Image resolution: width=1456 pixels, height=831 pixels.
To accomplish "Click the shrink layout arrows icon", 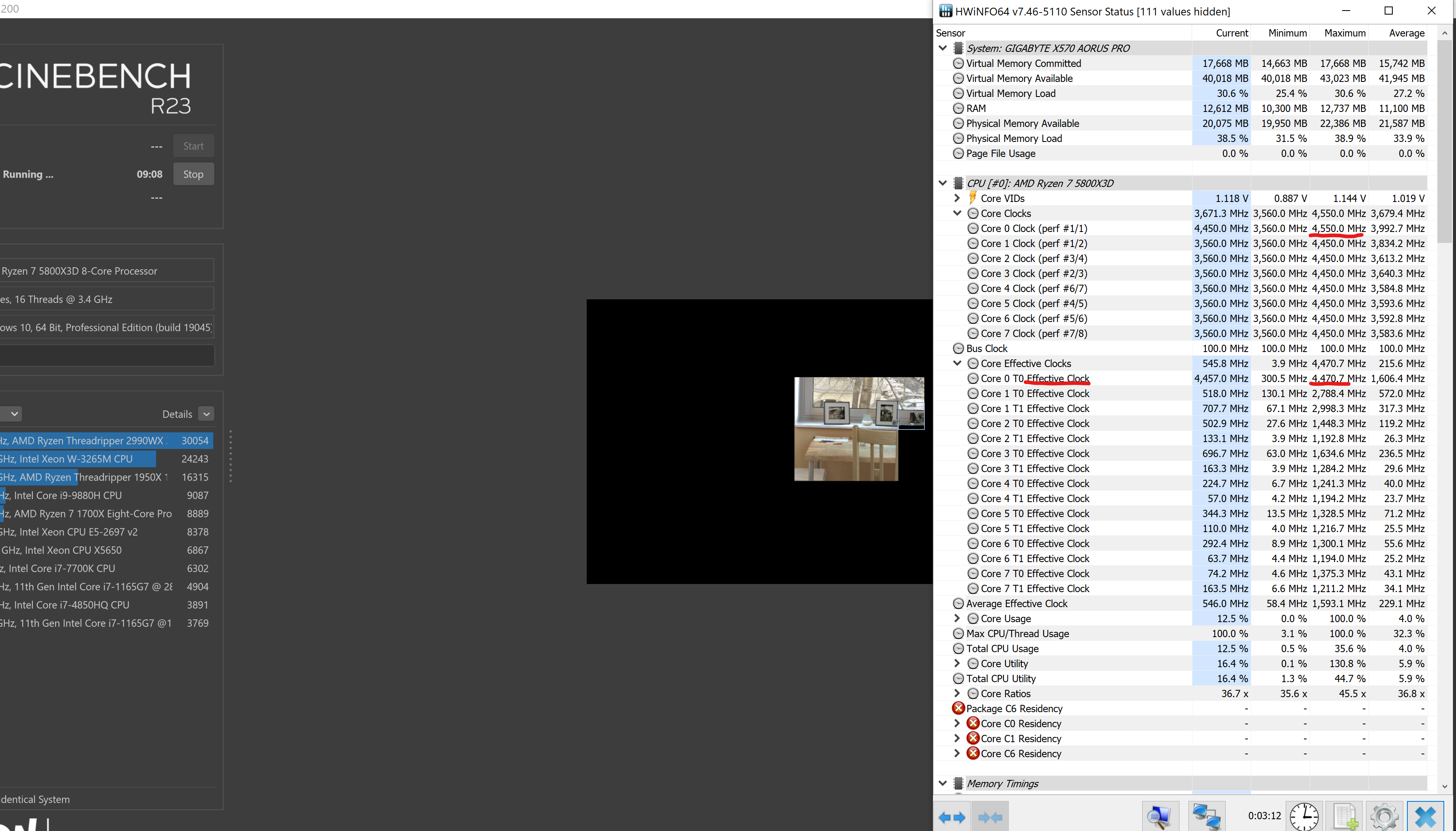I will (x=991, y=817).
